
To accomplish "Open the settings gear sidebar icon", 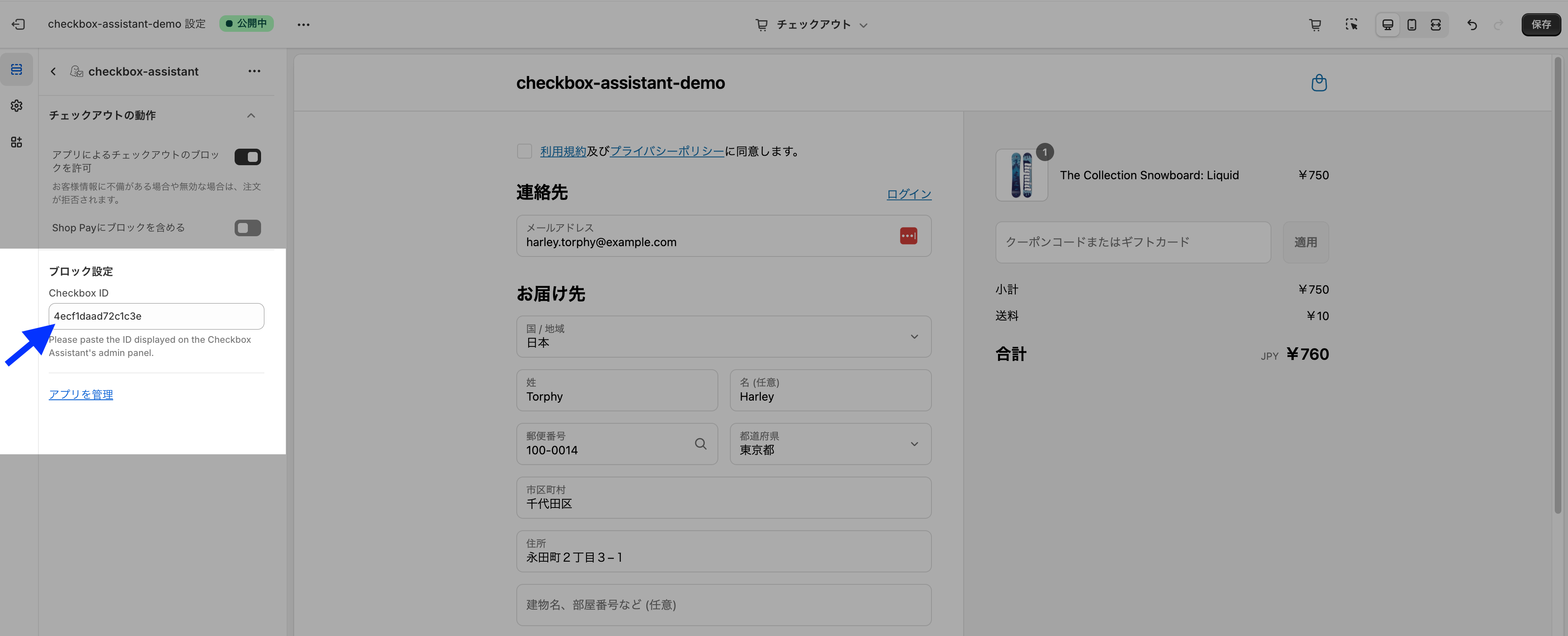I will click(17, 106).
